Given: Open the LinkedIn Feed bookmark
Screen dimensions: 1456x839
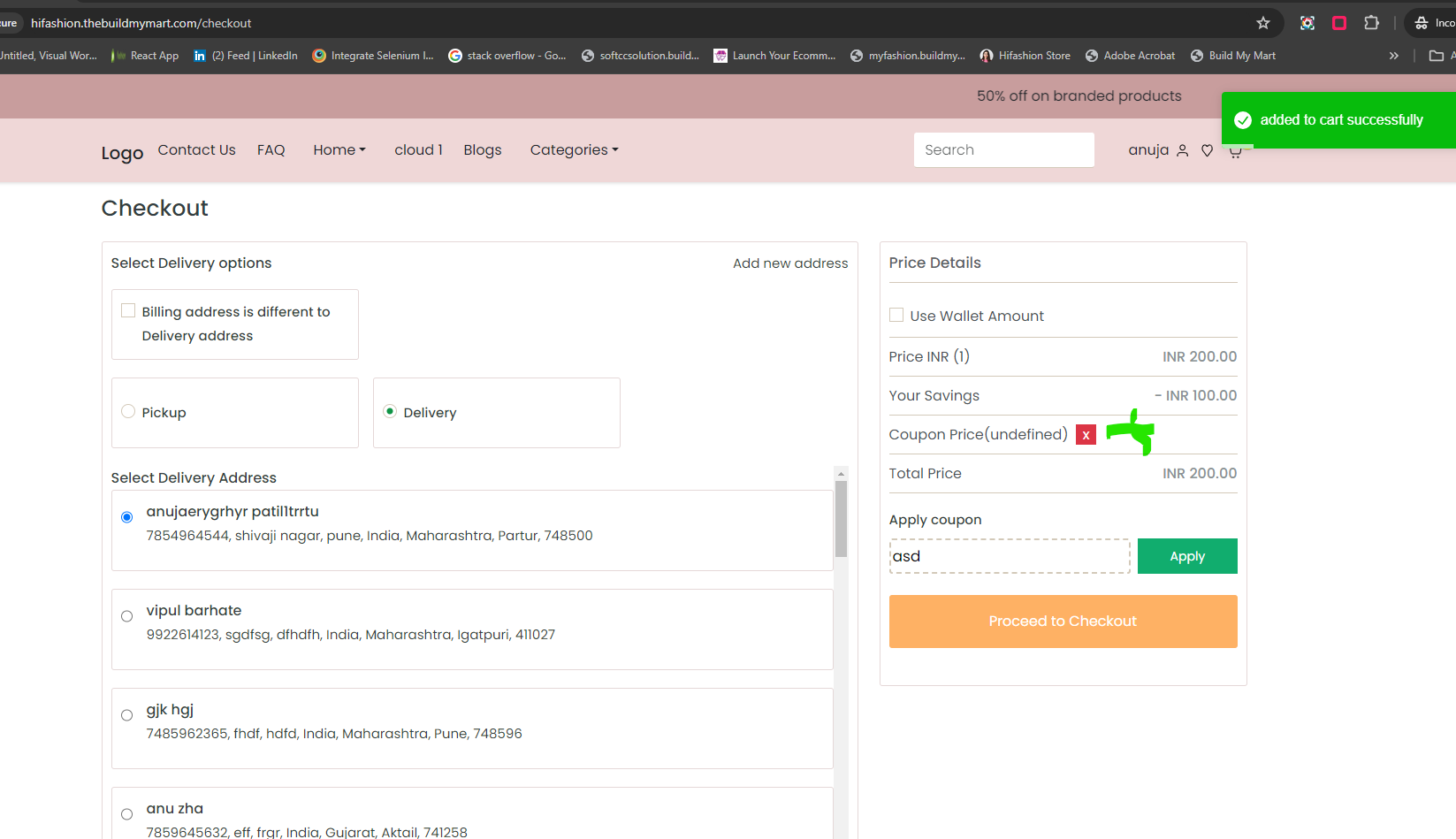Looking at the screenshot, I should pos(246,56).
